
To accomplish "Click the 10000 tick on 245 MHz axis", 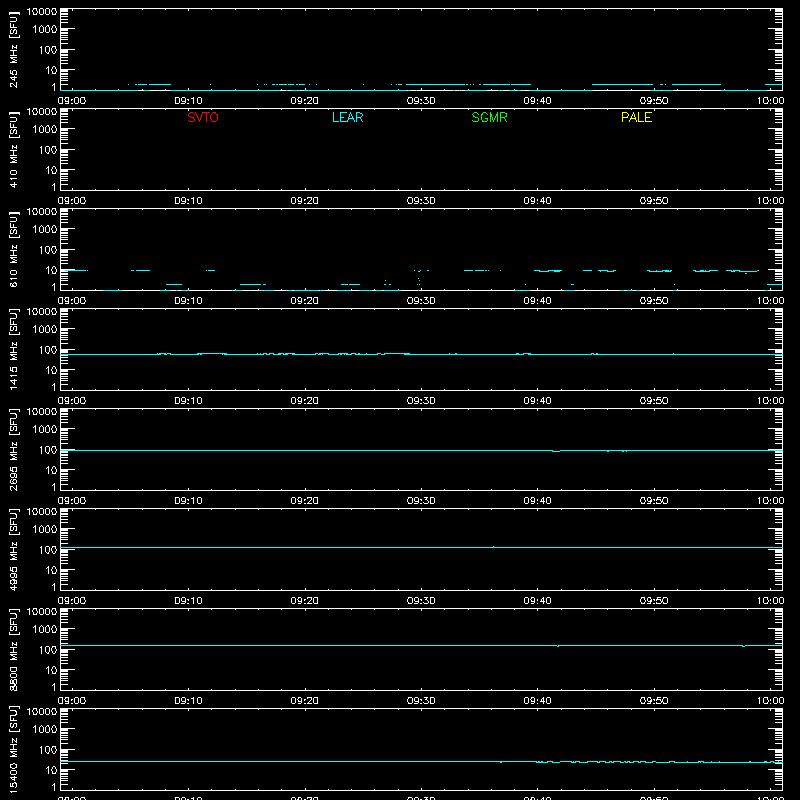I will coord(42,12).
